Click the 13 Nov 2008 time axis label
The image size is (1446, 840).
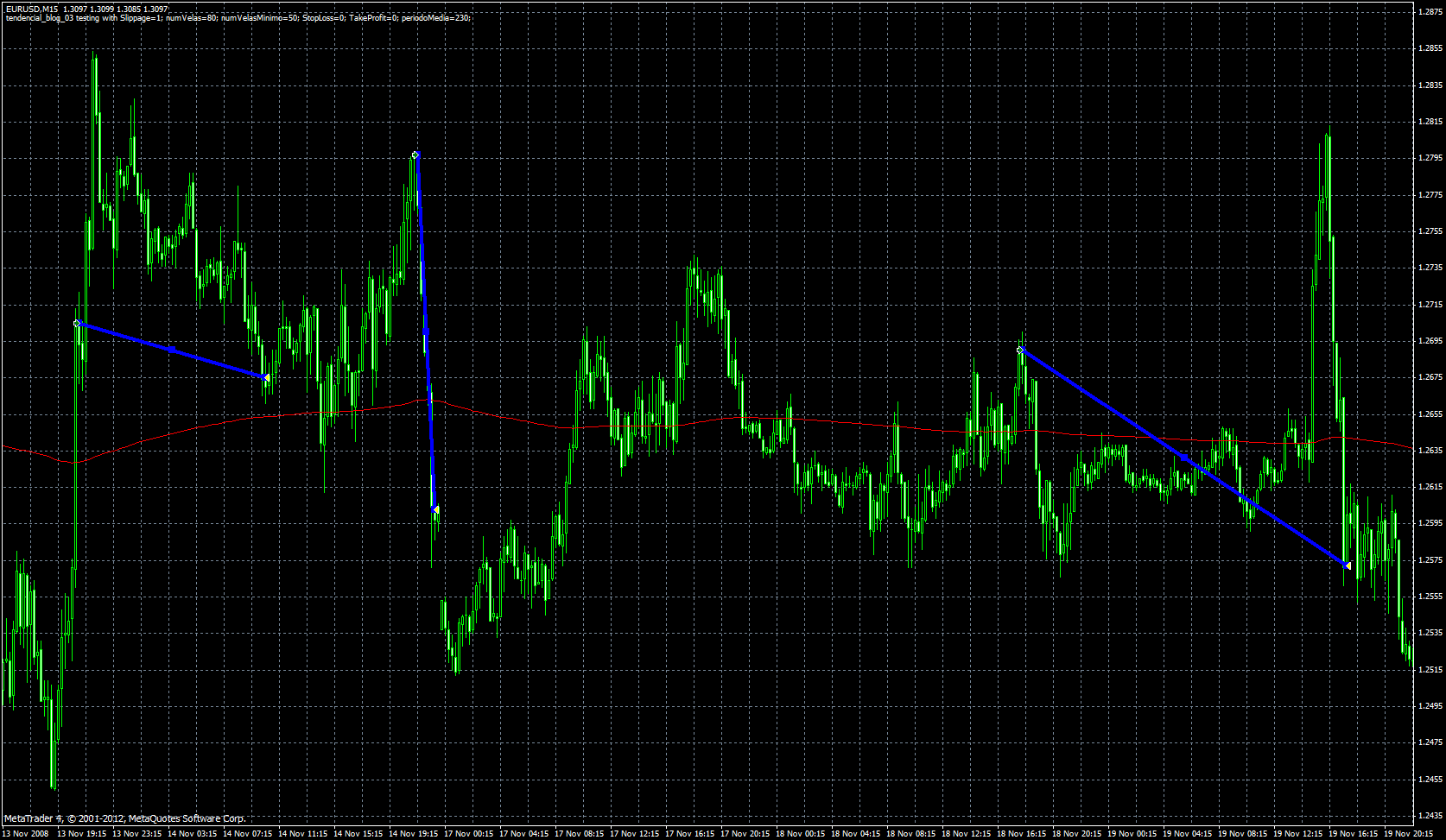click(25, 834)
